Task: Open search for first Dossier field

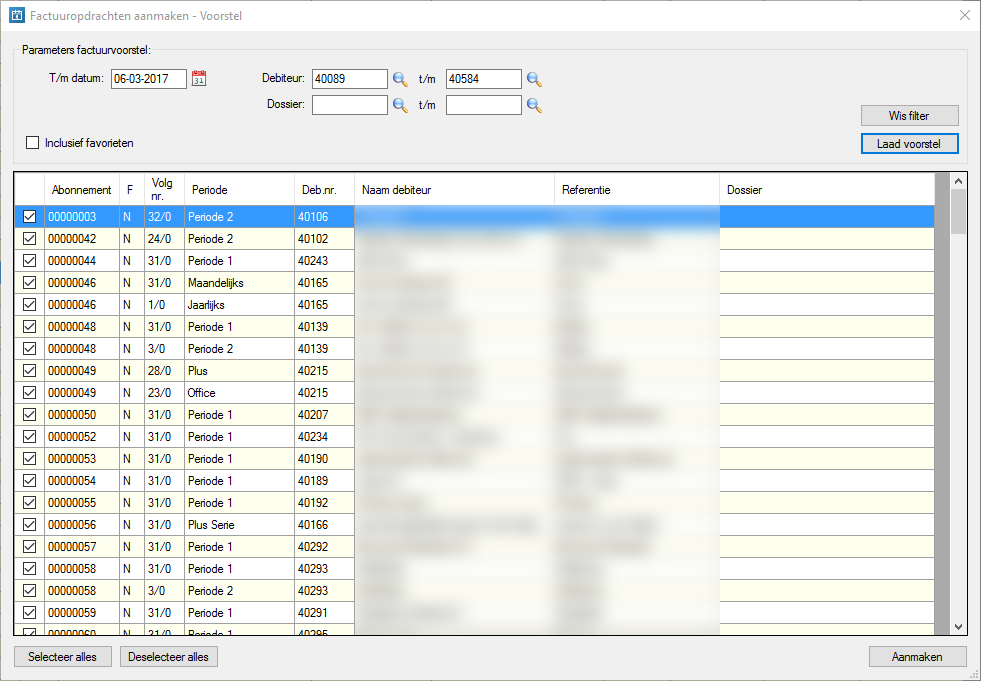Action: coord(400,105)
